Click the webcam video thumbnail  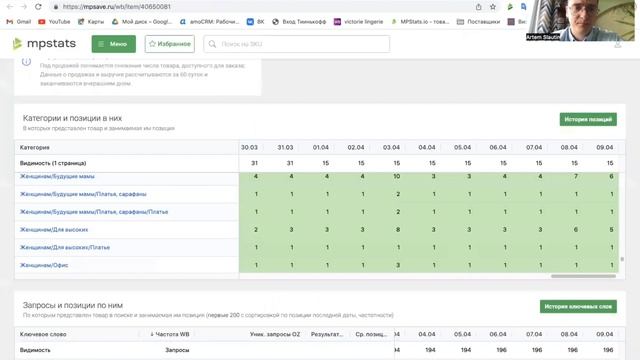[x=581, y=20]
